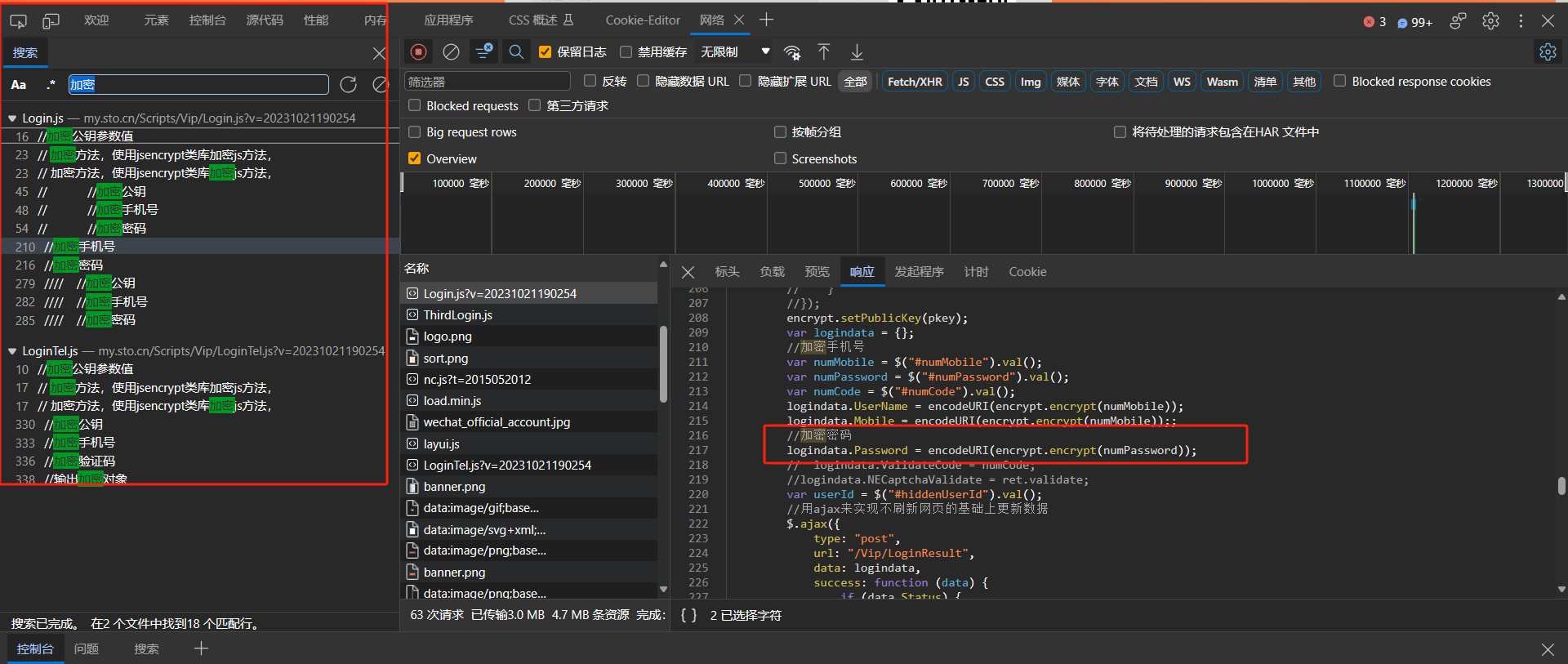Pretty print the response with braces icon

coord(688,615)
